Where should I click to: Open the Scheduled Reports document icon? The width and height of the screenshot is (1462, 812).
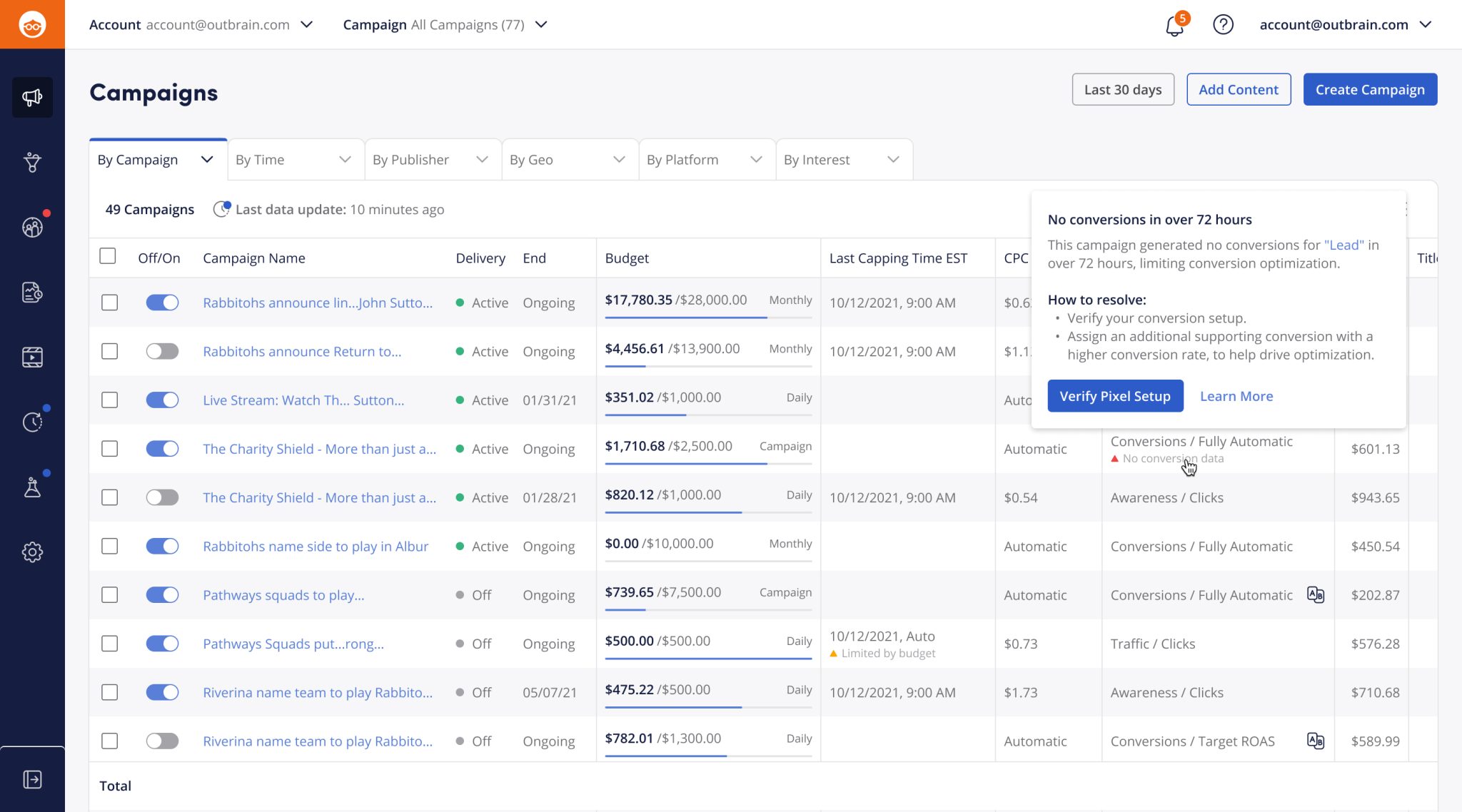[x=31, y=292]
